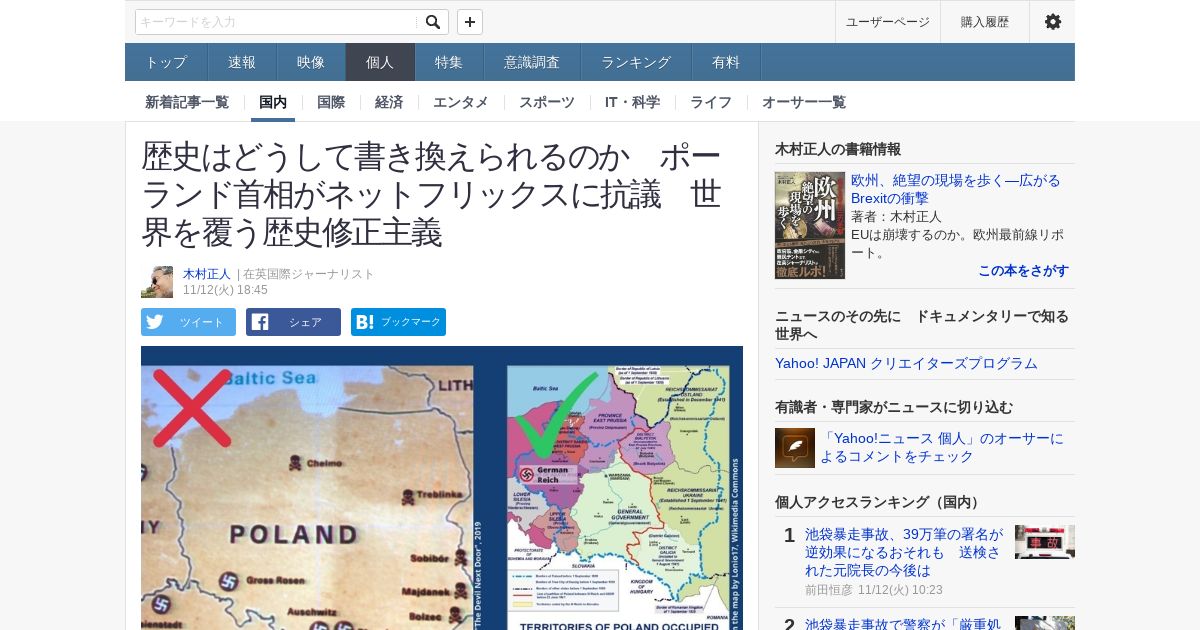Open 購入履歴 link
Viewport: 1200px width, 630px height.
[x=985, y=22]
